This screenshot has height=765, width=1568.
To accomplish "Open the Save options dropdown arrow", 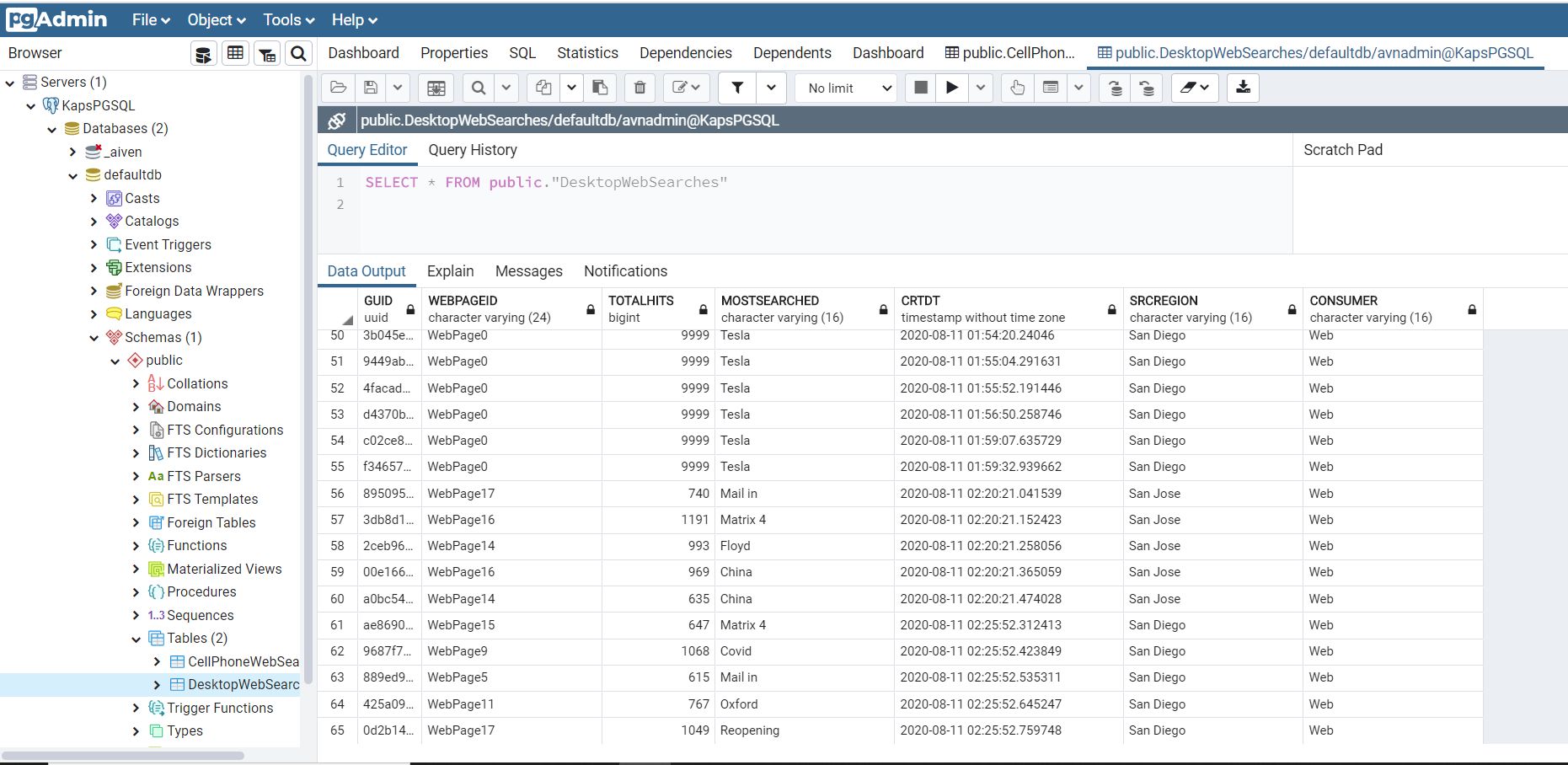I will click(398, 88).
